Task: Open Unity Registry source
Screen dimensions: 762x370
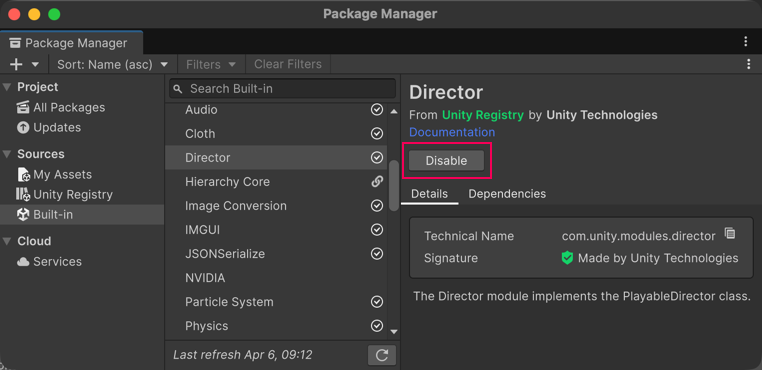Action: 82,194
